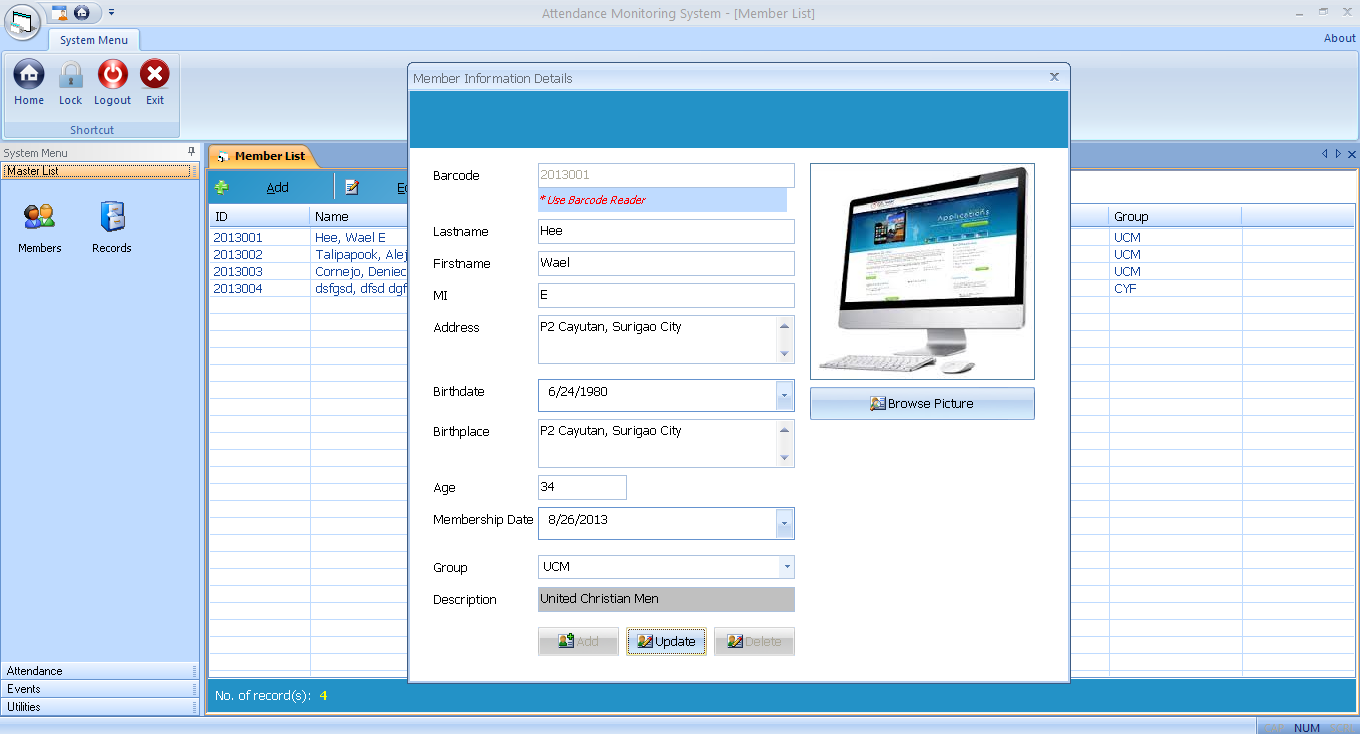Open the Birthdate date picker dropdown

[784, 395]
